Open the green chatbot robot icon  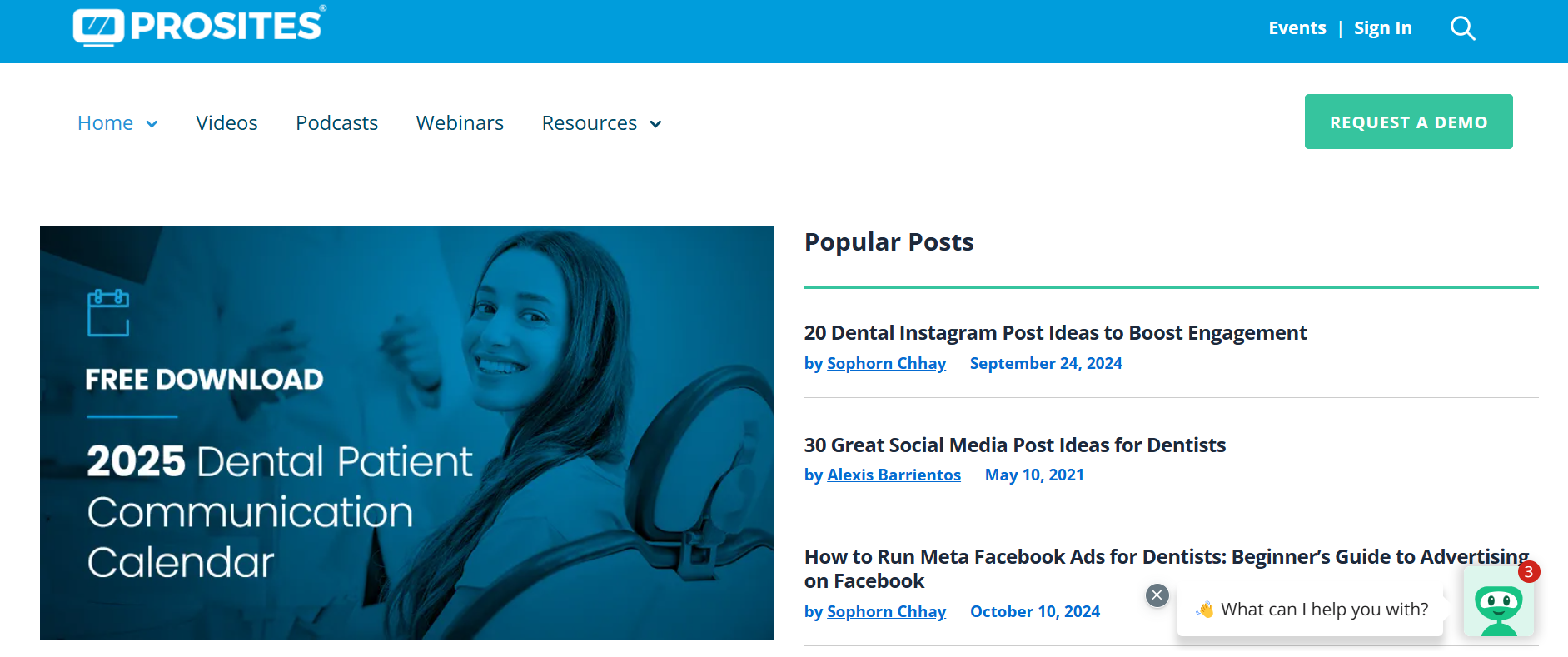[1498, 604]
